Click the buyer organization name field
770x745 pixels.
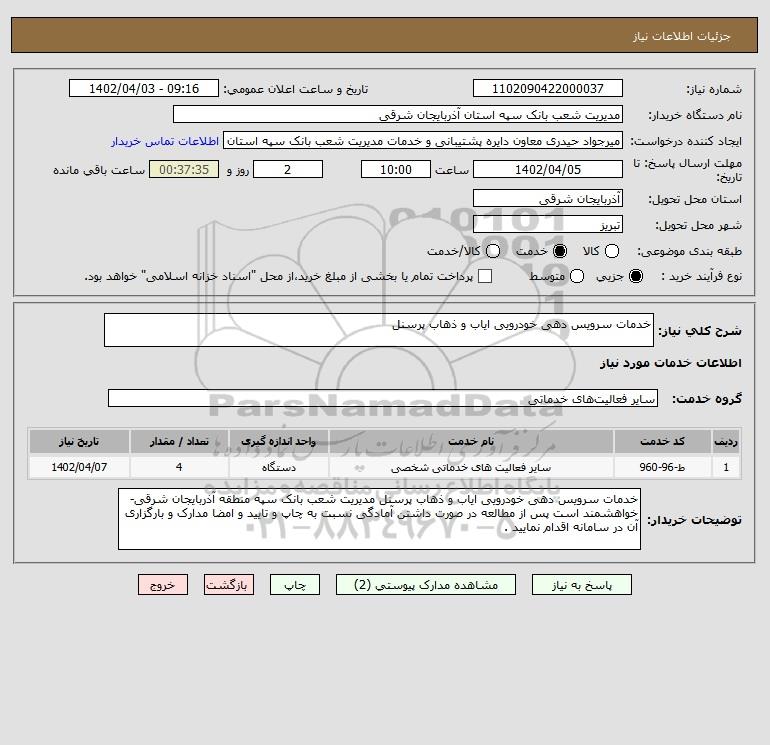pos(398,115)
